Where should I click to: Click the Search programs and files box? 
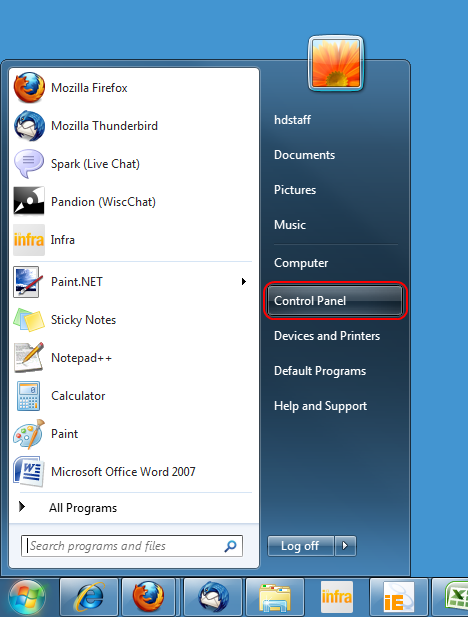(x=132, y=546)
